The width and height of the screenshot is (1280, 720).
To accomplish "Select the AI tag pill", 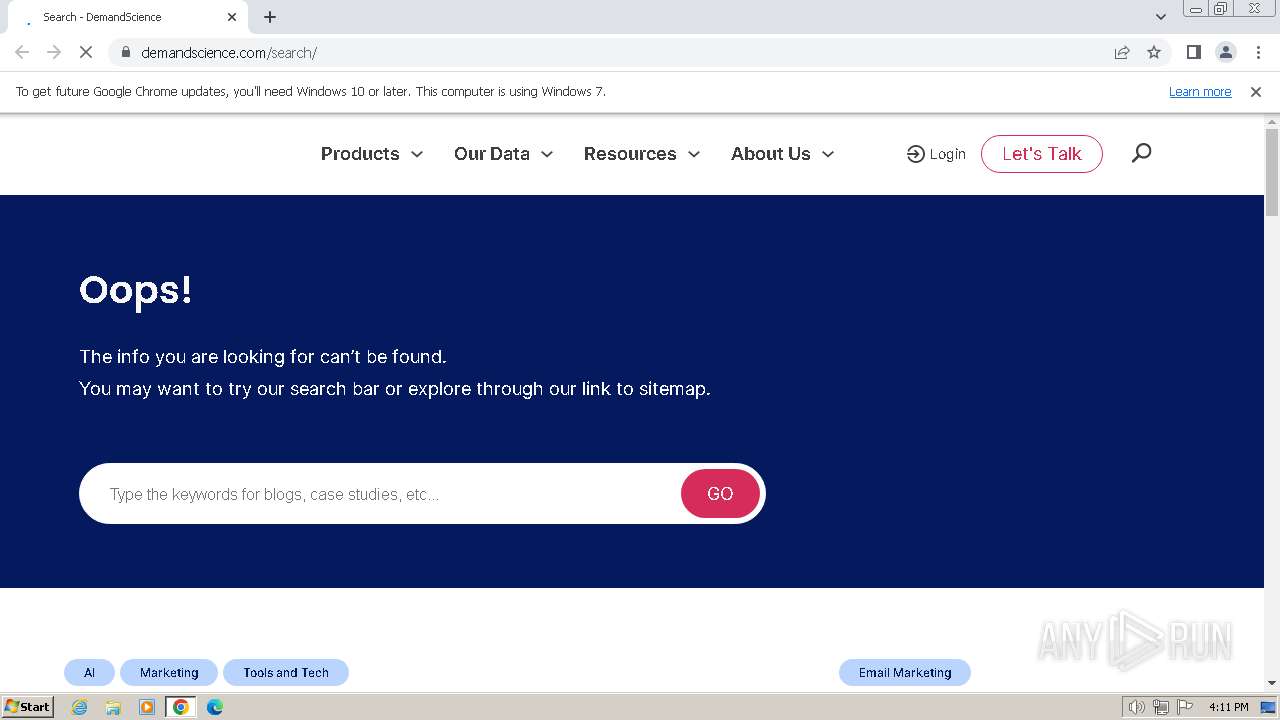I will (89, 672).
